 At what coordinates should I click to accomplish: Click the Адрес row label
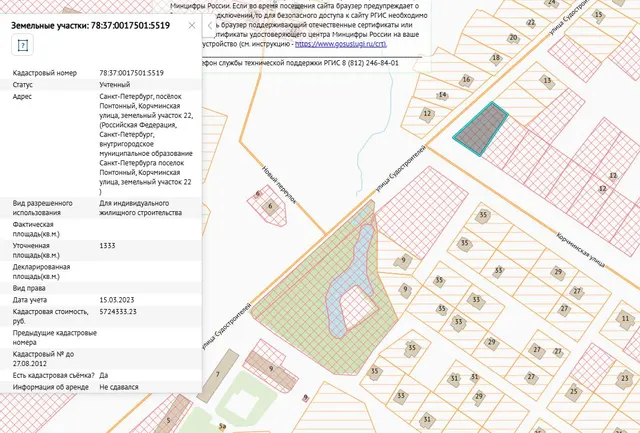click(22, 97)
